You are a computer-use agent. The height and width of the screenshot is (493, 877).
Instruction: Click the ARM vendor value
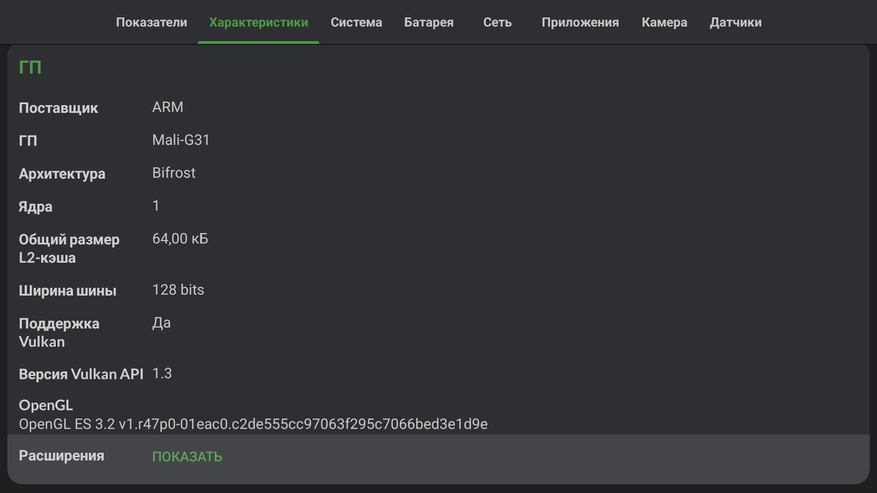[x=167, y=107]
